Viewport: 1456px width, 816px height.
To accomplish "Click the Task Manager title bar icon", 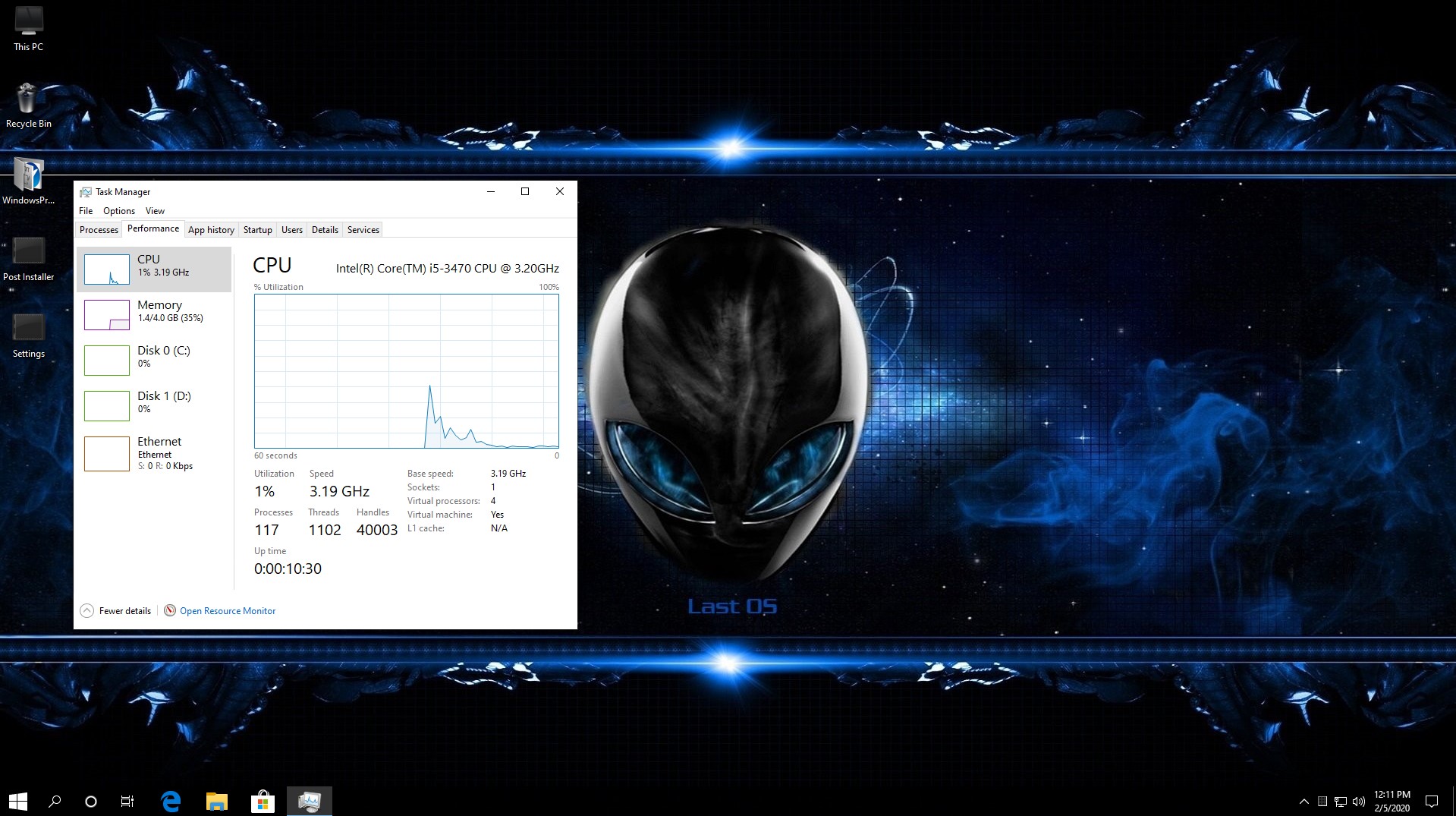I will point(86,192).
